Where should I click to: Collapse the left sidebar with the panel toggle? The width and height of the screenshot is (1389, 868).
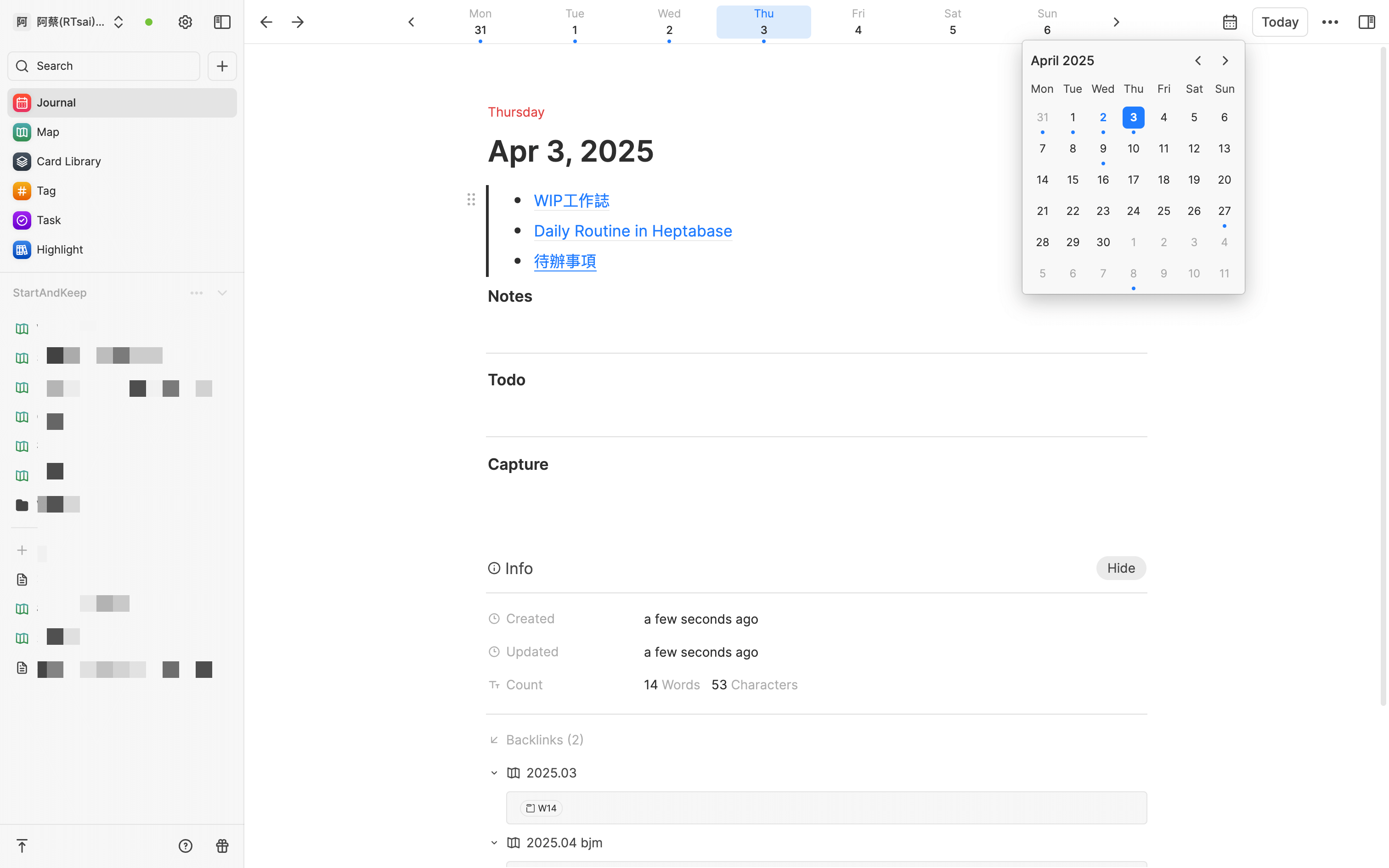tap(221, 21)
